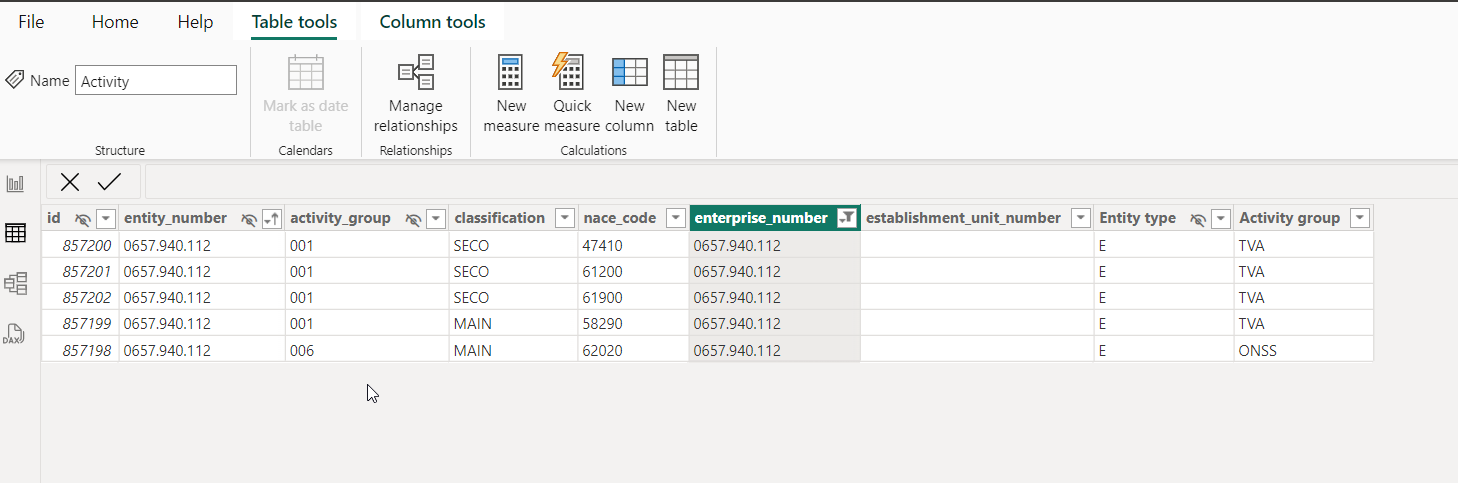This screenshot has height=483, width=1458.
Task: Open Manage relationships
Action: click(x=416, y=95)
